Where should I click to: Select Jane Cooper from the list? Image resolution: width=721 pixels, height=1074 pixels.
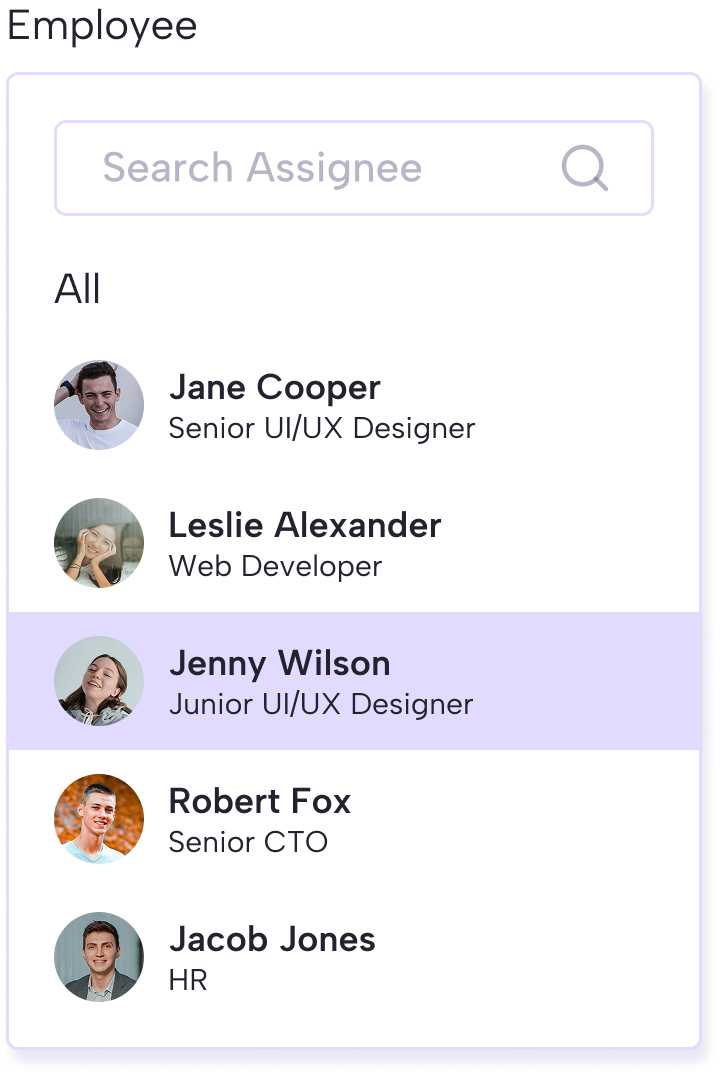274,388
